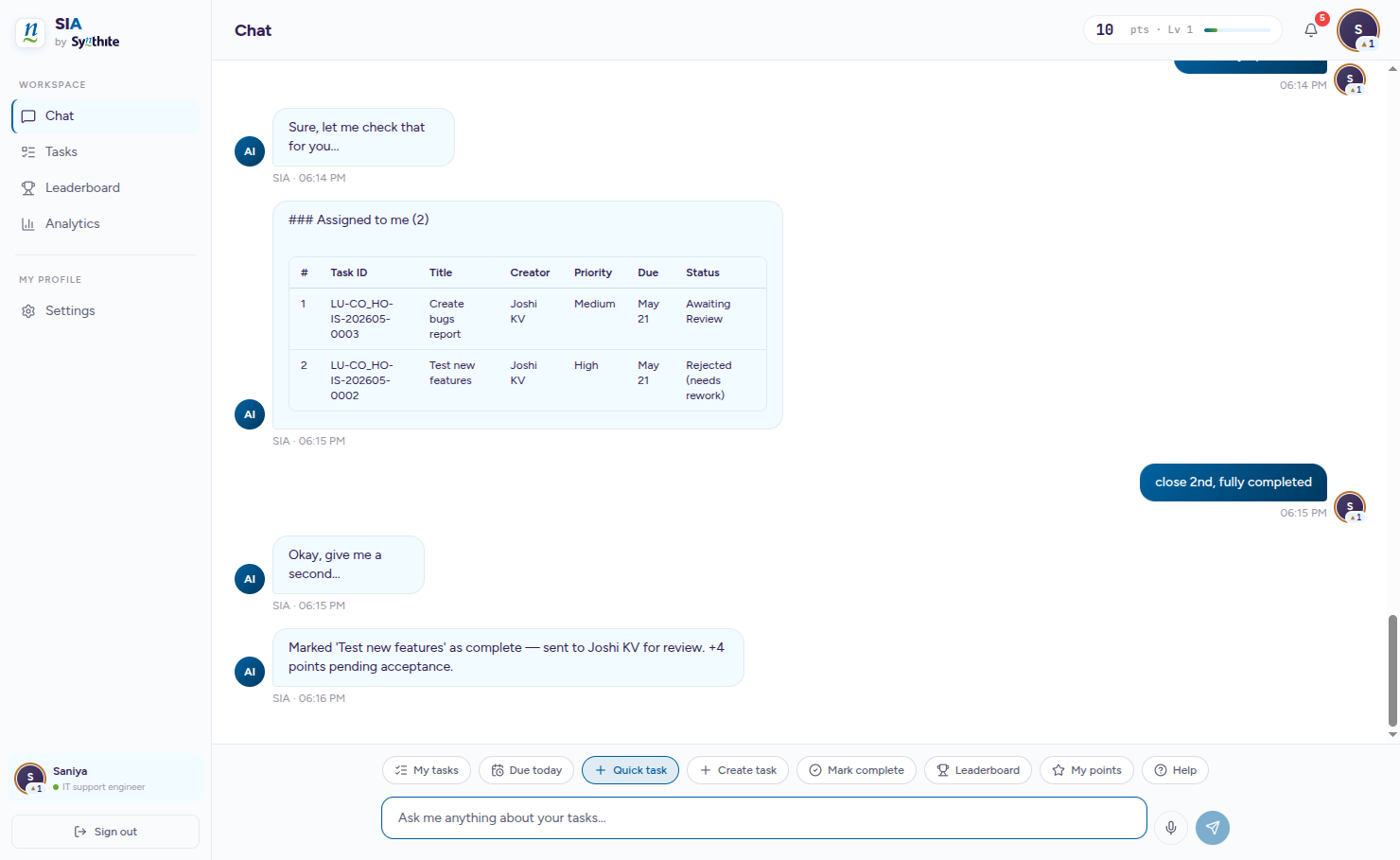Click the Status column header

pyautogui.click(x=703, y=272)
